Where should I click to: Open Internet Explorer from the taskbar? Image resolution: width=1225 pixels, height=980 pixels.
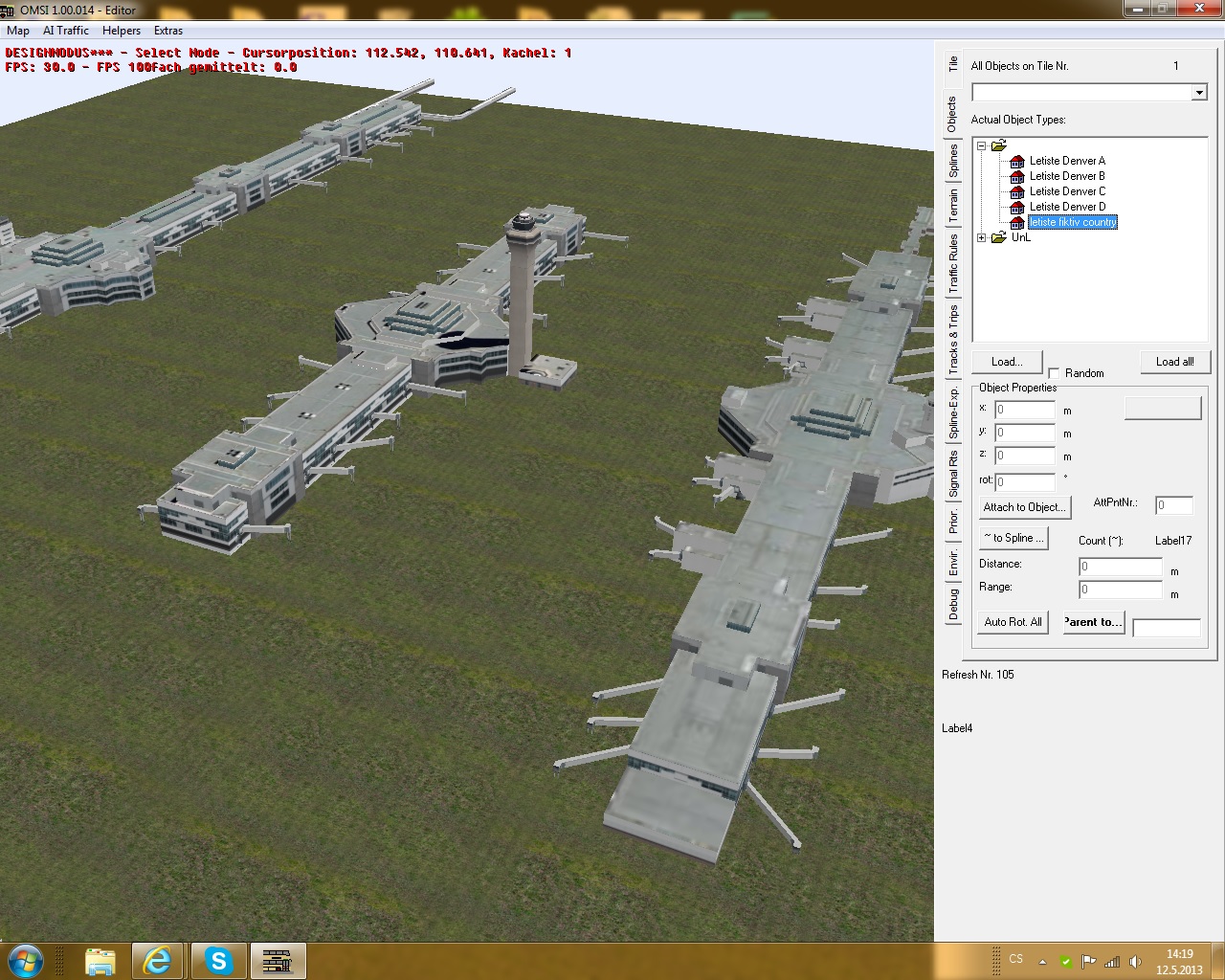pos(157,960)
